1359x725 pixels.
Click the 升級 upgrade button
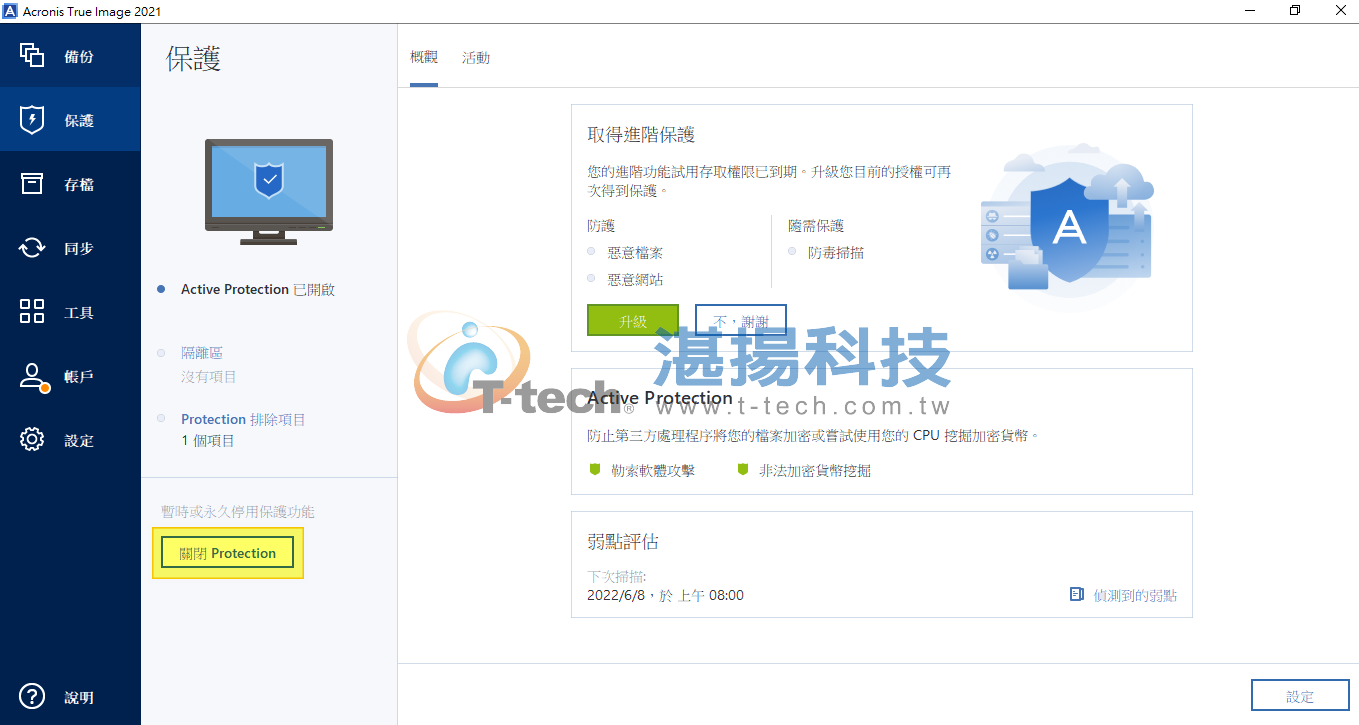tap(633, 321)
